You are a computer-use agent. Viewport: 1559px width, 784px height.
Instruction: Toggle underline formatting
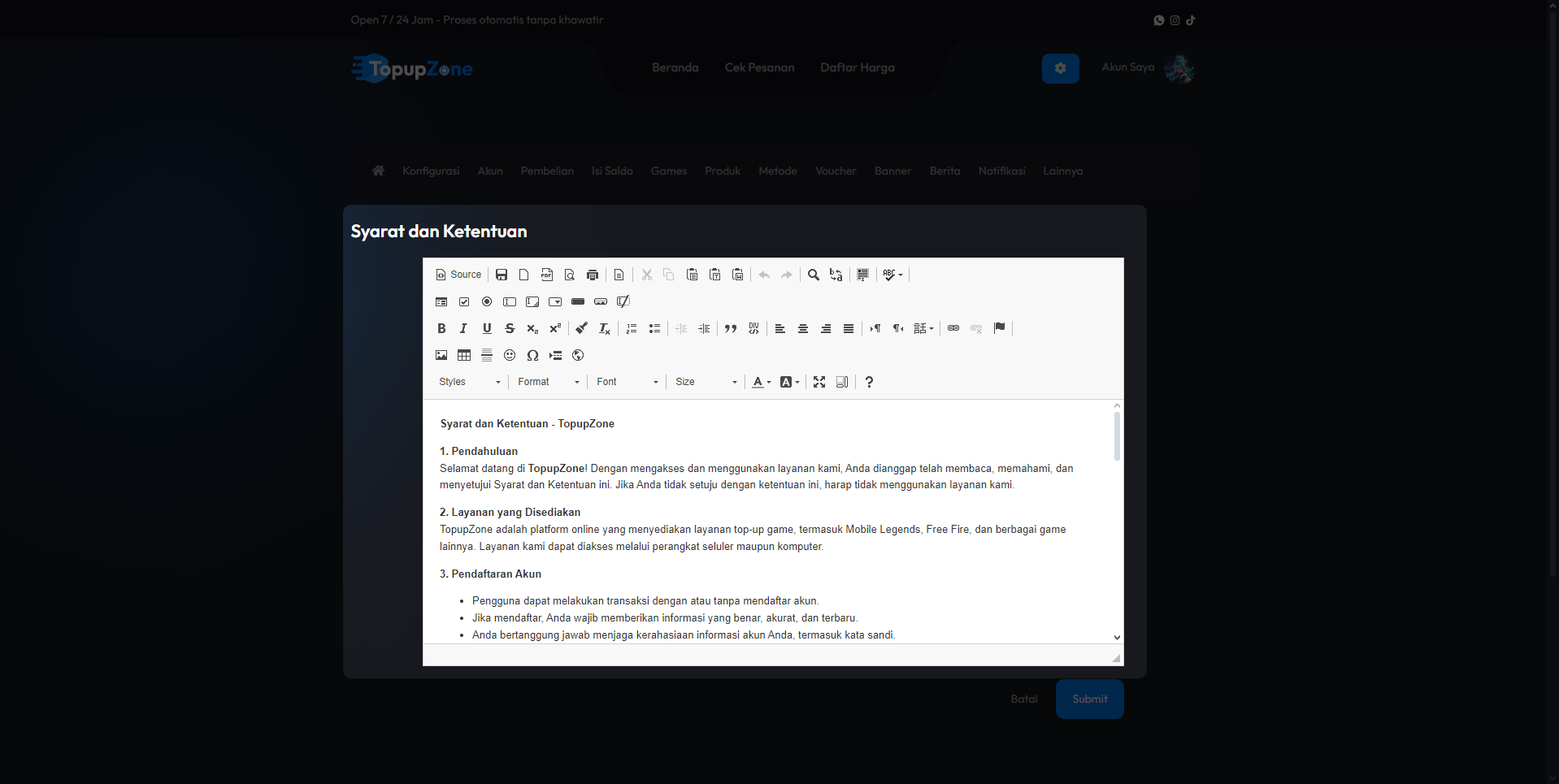[487, 328]
